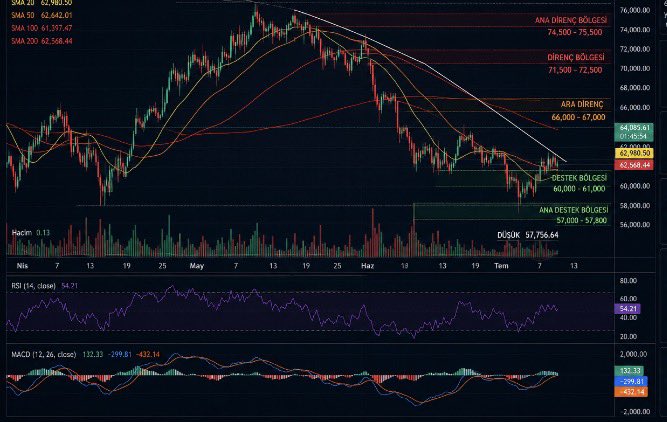Select the 60,000 - 61,000 range text
Image resolution: width=667 pixels, height=422 pixels.
pos(579,189)
